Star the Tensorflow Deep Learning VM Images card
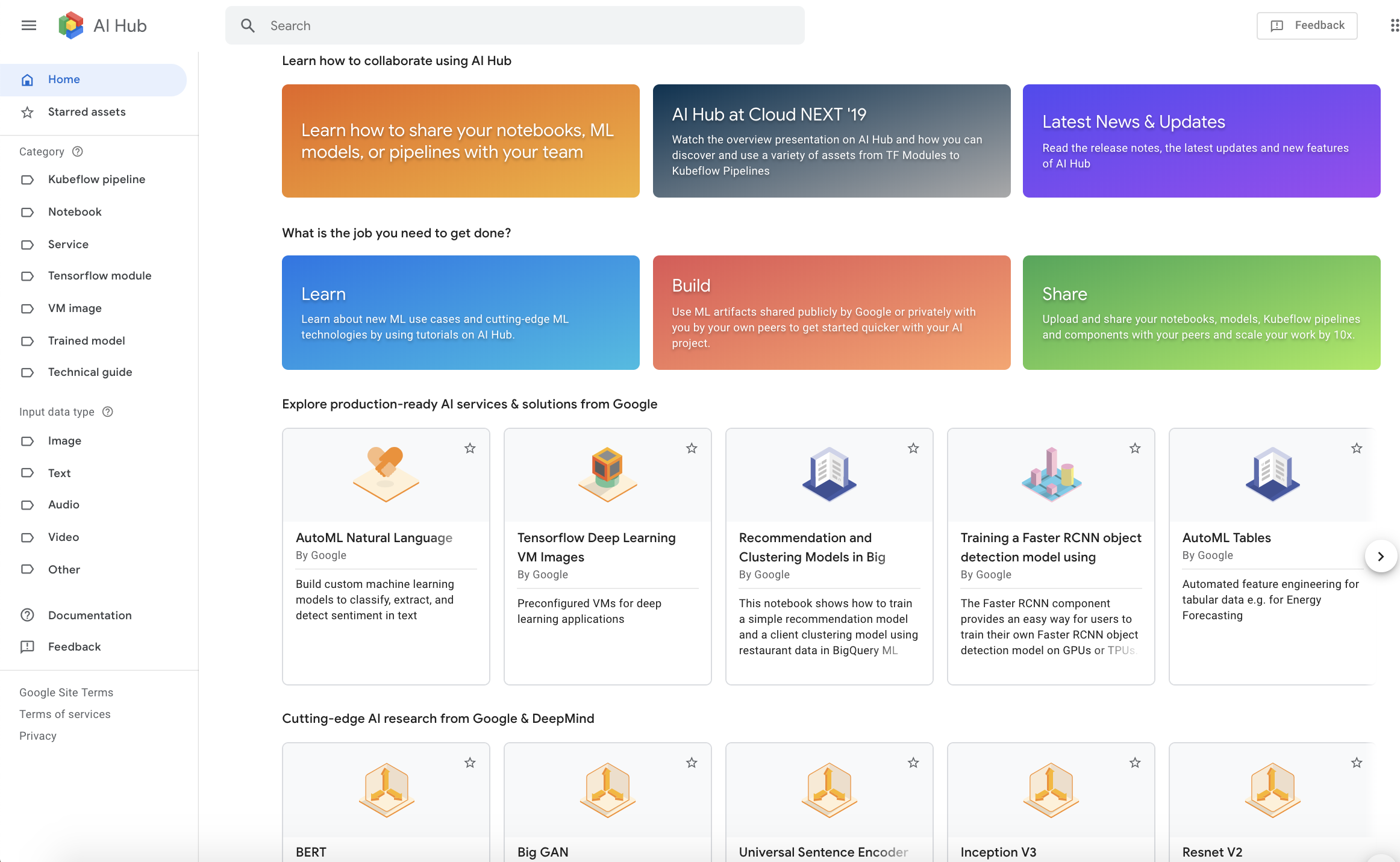This screenshot has height=862, width=1400. click(692, 448)
